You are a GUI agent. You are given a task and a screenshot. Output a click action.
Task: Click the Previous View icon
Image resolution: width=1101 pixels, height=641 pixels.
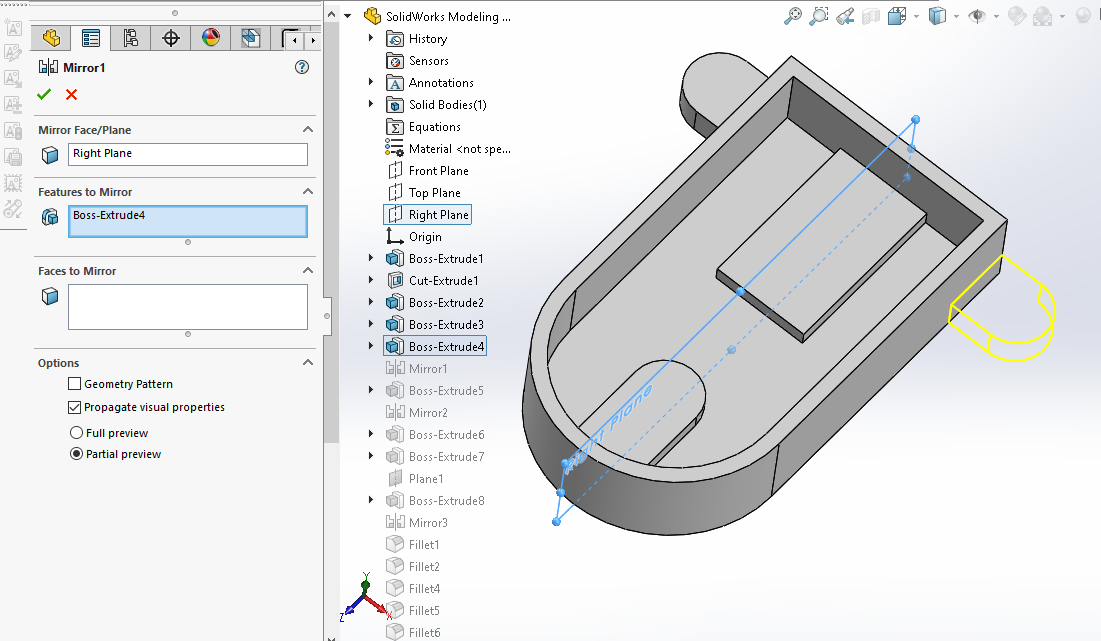tap(845, 16)
